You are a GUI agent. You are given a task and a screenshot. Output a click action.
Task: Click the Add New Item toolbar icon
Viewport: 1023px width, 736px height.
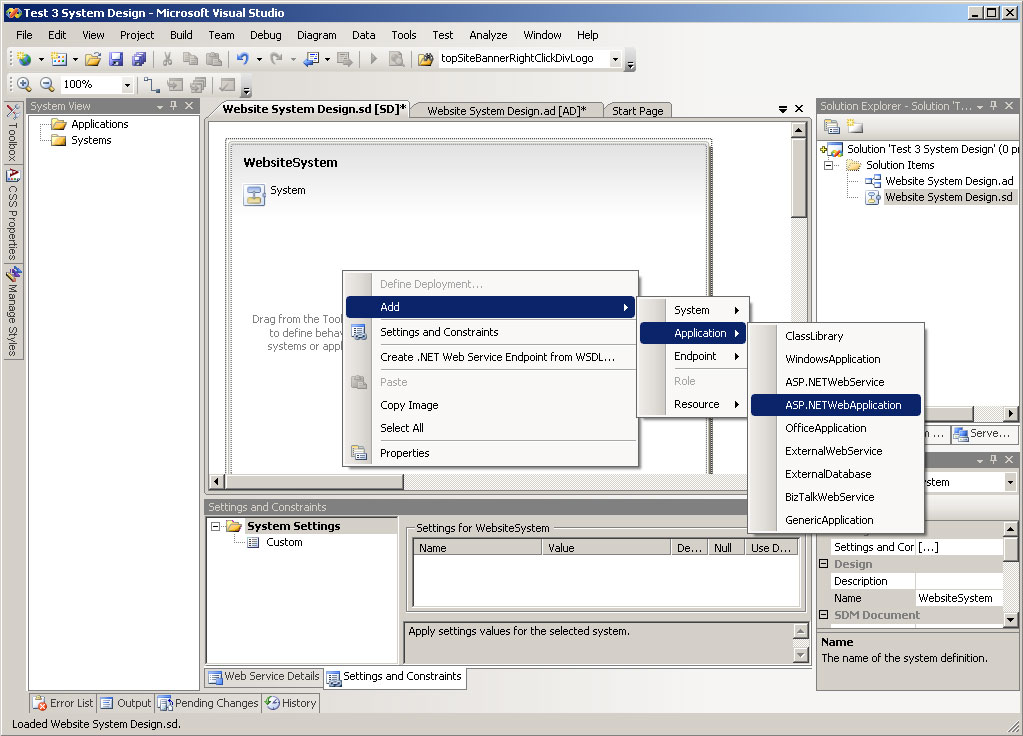point(59,59)
